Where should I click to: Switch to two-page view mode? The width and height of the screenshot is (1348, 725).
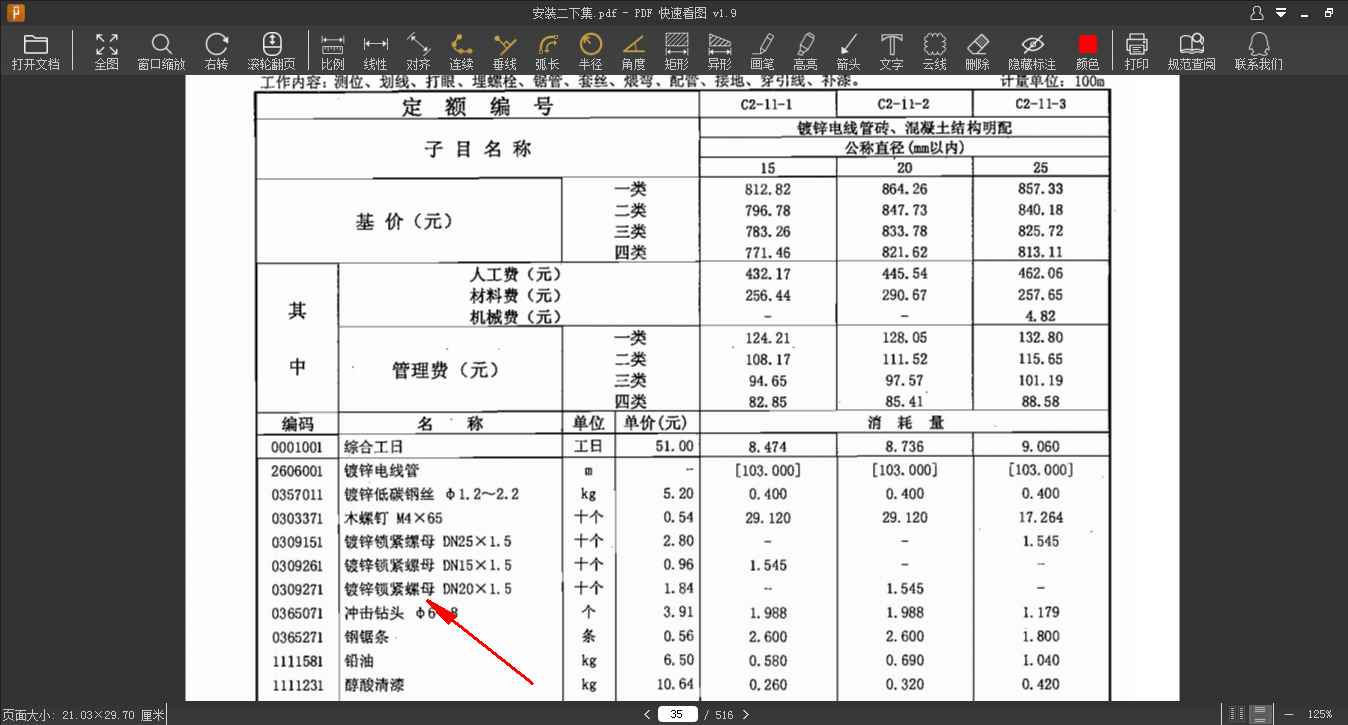(1238, 714)
